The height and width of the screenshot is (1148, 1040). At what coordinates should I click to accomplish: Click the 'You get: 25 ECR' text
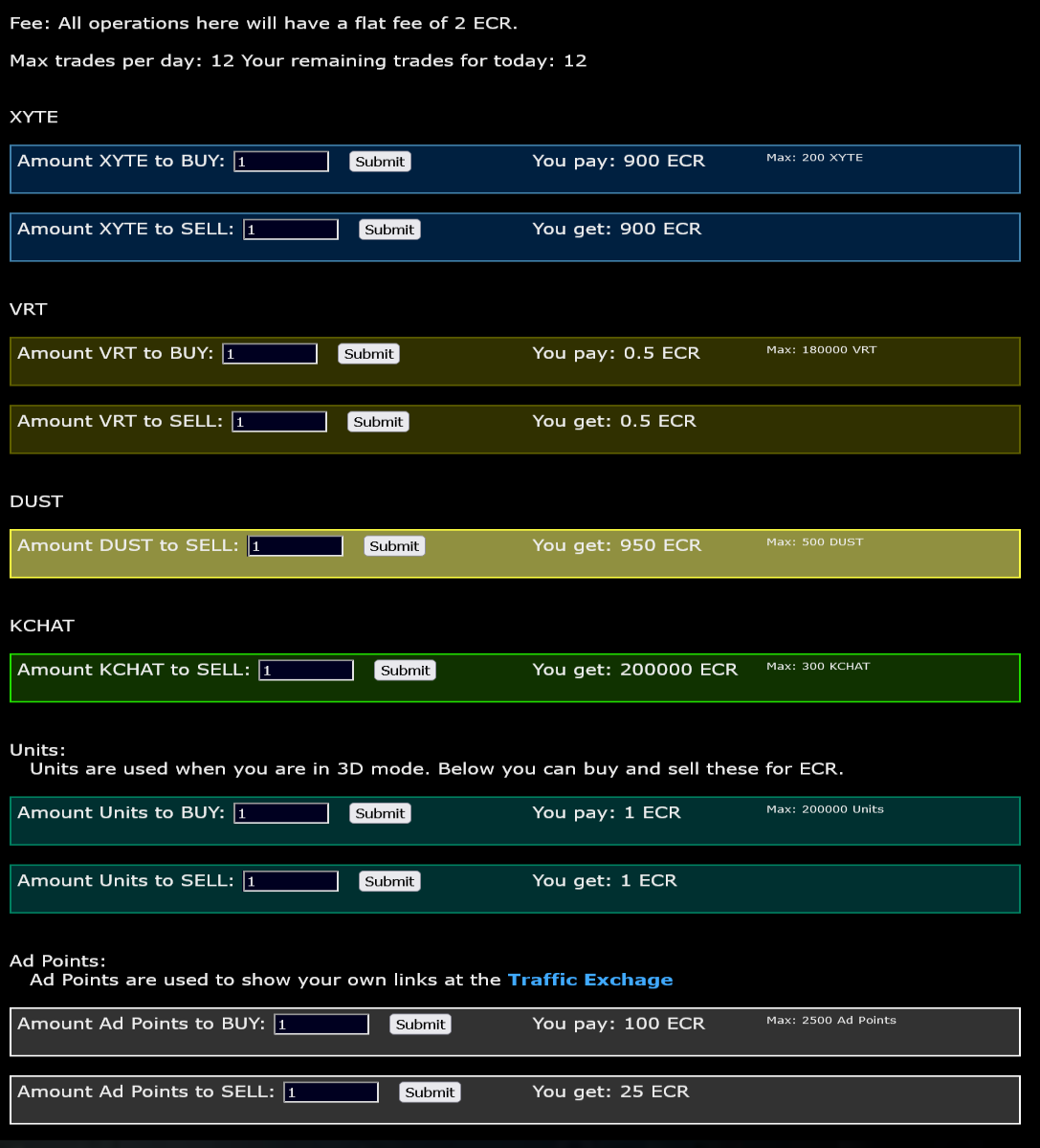tap(610, 1092)
